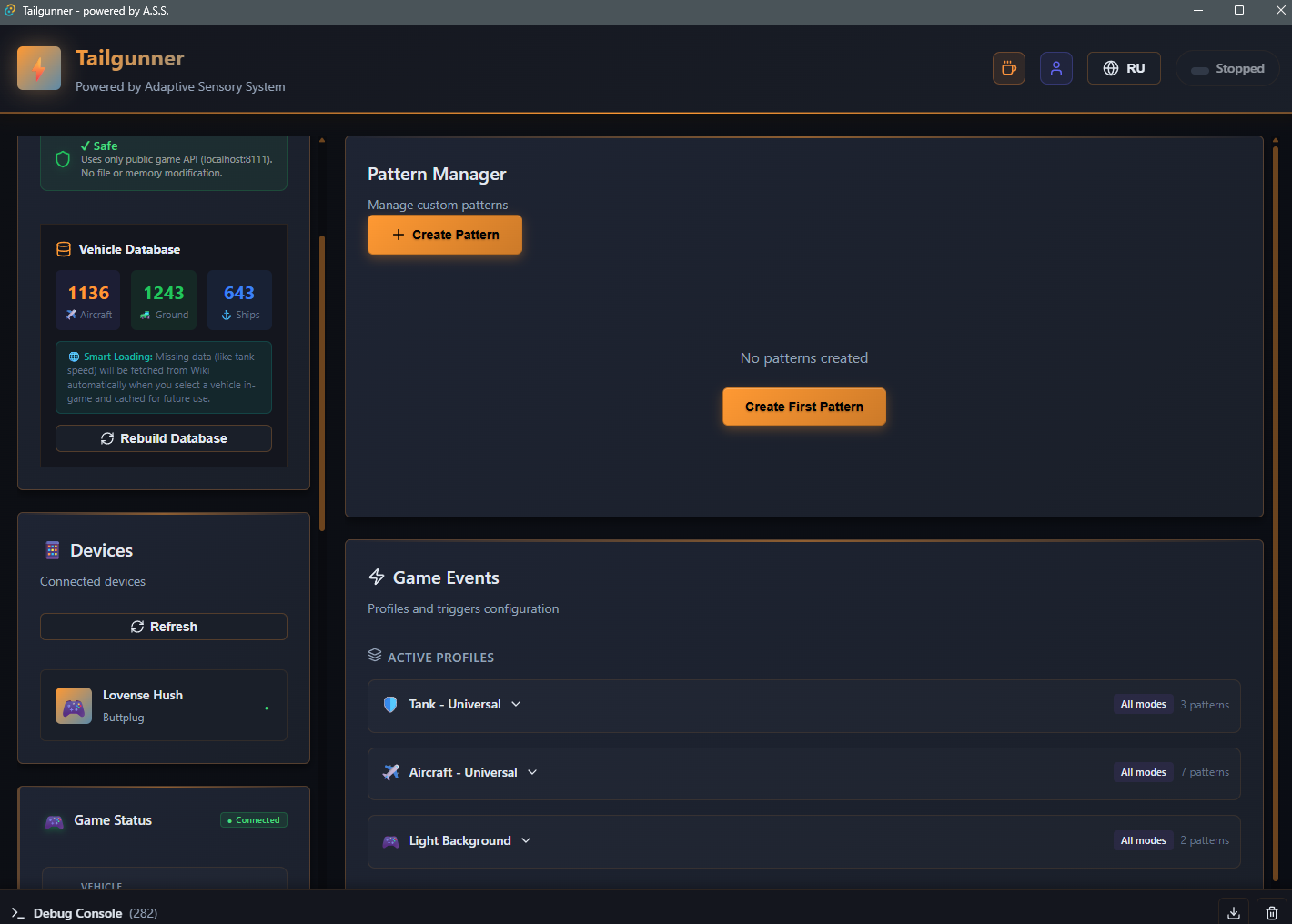1292x924 pixels.
Task: Click the Smart Loading globe icon
Action: tap(74, 357)
